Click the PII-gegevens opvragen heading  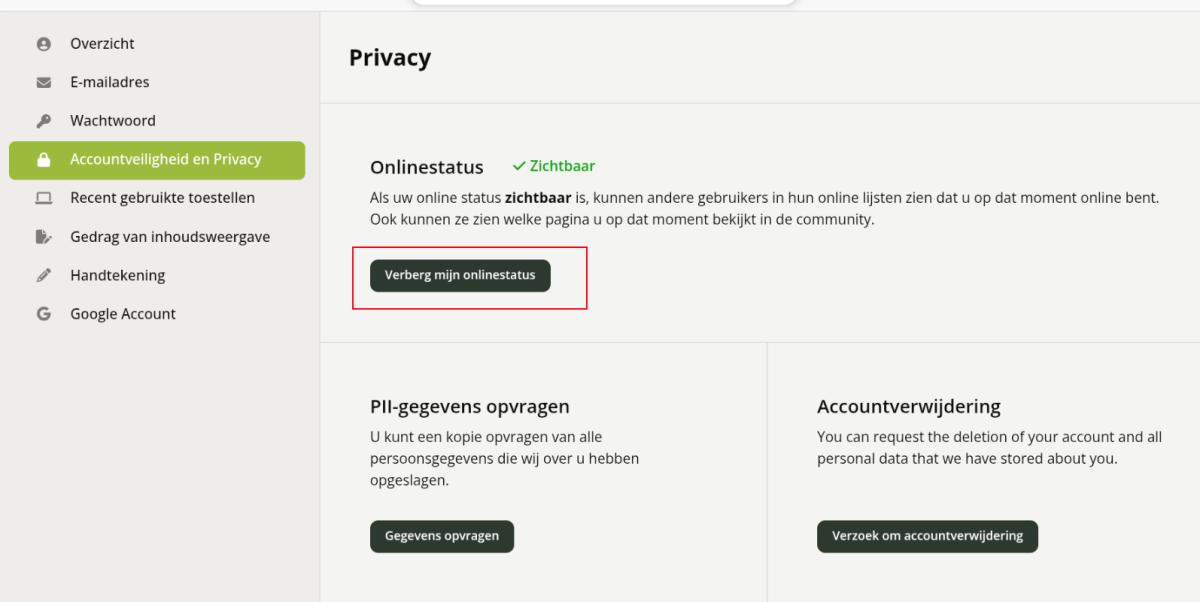point(470,407)
